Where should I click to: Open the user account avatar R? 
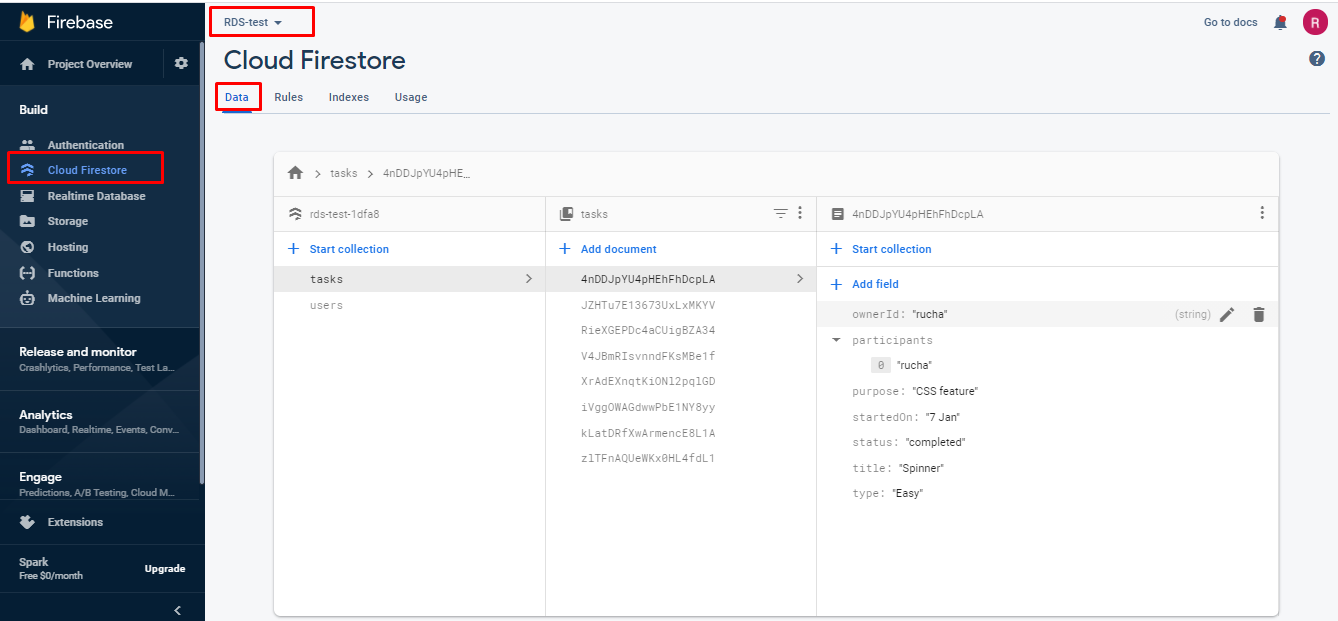(x=1315, y=22)
